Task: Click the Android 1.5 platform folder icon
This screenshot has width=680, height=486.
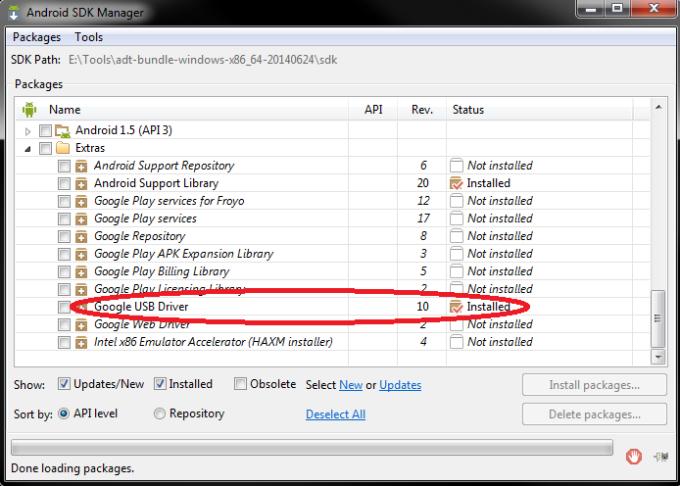Action: (x=62, y=130)
